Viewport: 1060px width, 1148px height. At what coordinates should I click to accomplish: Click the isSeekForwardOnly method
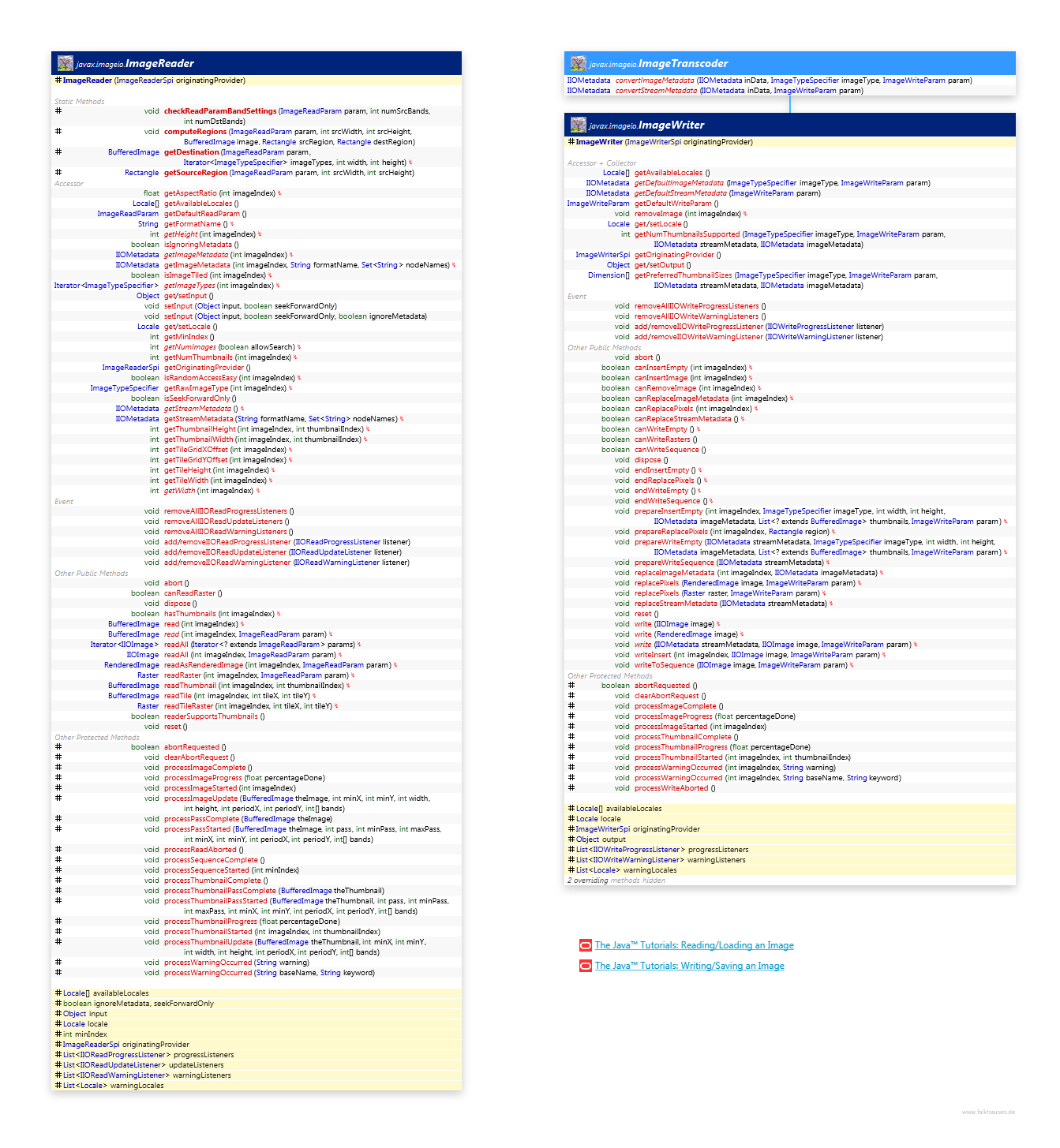click(197, 398)
